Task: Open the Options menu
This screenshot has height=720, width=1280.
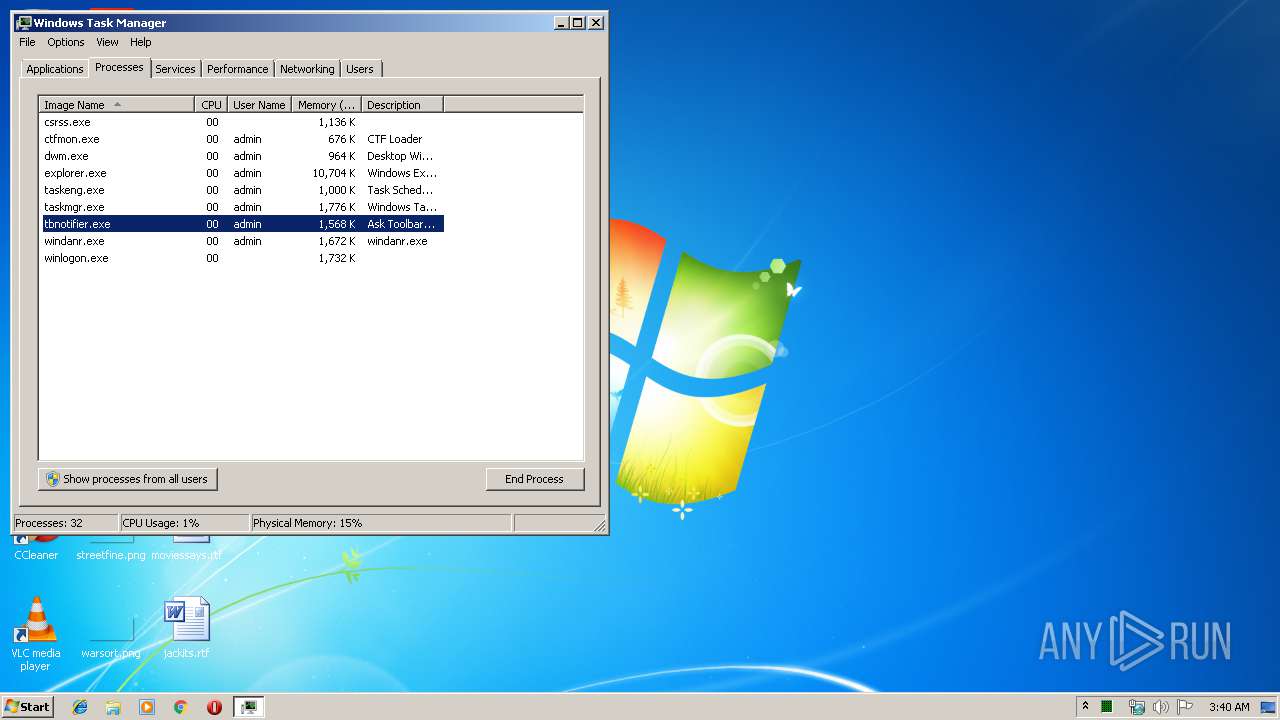Action: tap(66, 42)
